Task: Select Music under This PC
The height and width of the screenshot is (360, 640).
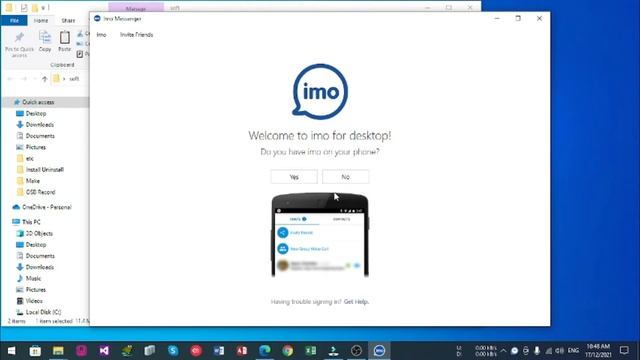Action: [33, 278]
